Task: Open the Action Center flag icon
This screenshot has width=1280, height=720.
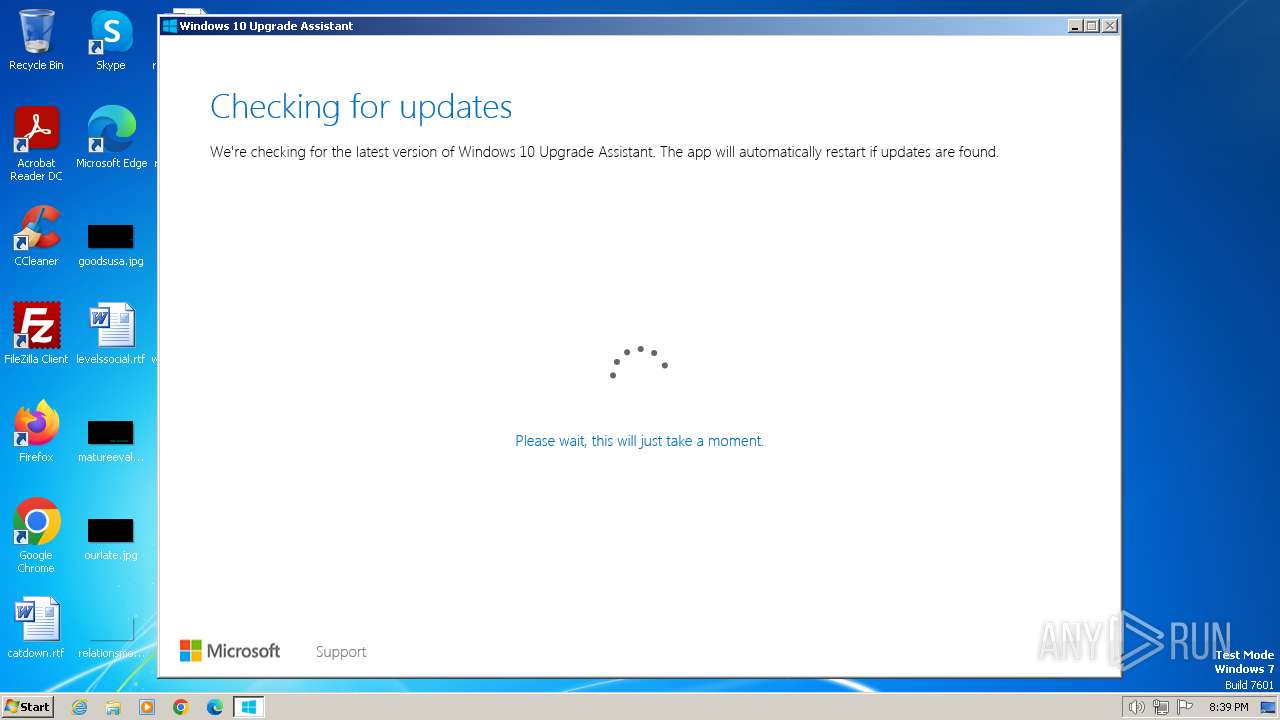Action: pyautogui.click(x=1185, y=707)
